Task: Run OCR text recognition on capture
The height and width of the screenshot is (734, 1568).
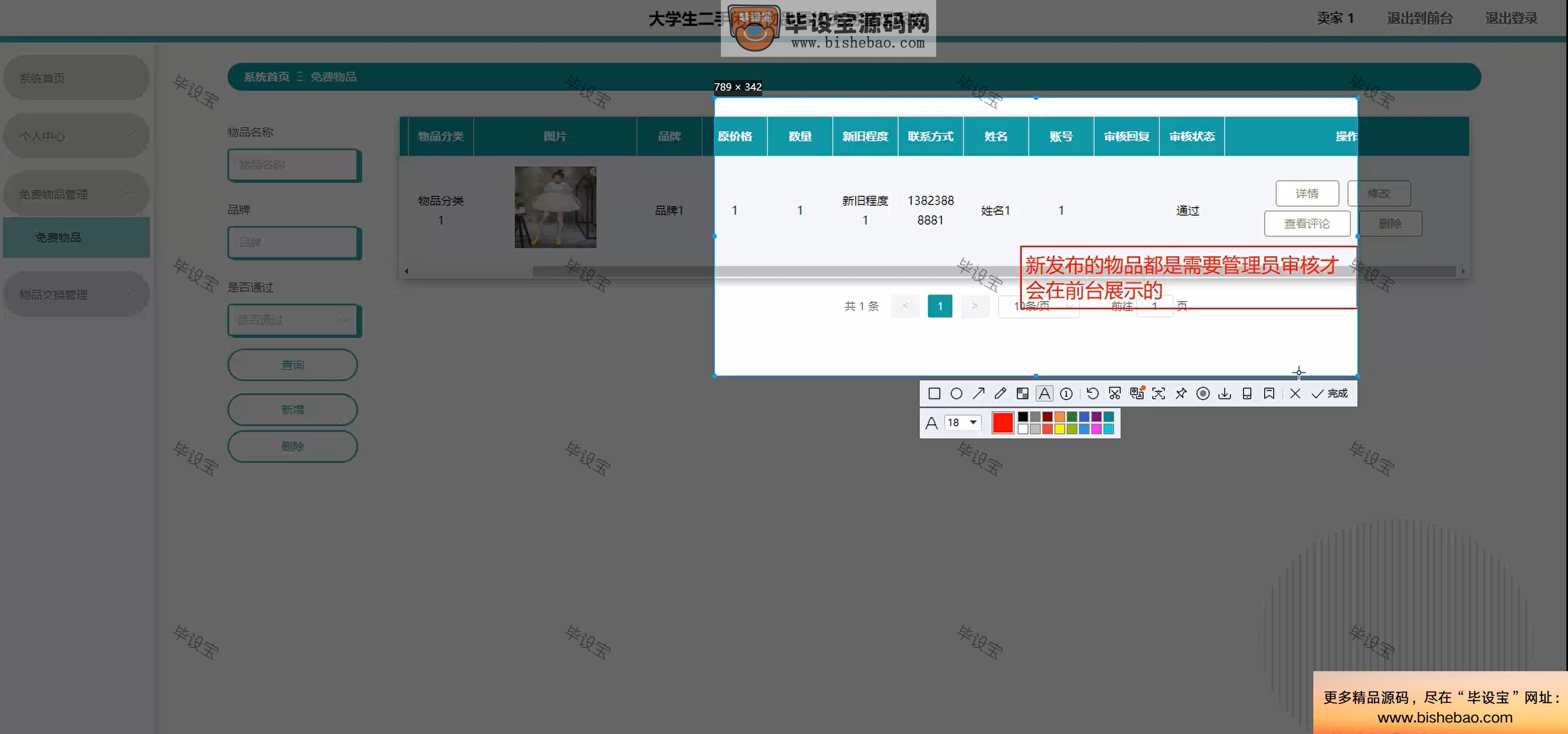Action: tap(1158, 394)
